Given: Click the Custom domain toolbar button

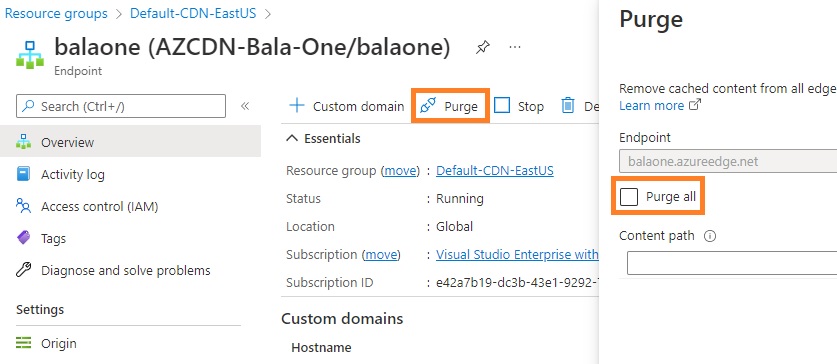Looking at the screenshot, I should (x=346, y=106).
